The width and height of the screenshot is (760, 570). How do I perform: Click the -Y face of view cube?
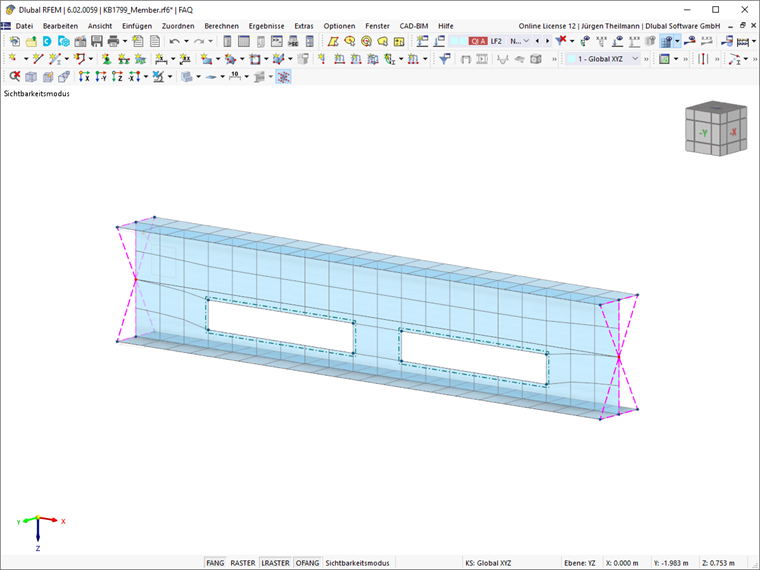point(703,132)
